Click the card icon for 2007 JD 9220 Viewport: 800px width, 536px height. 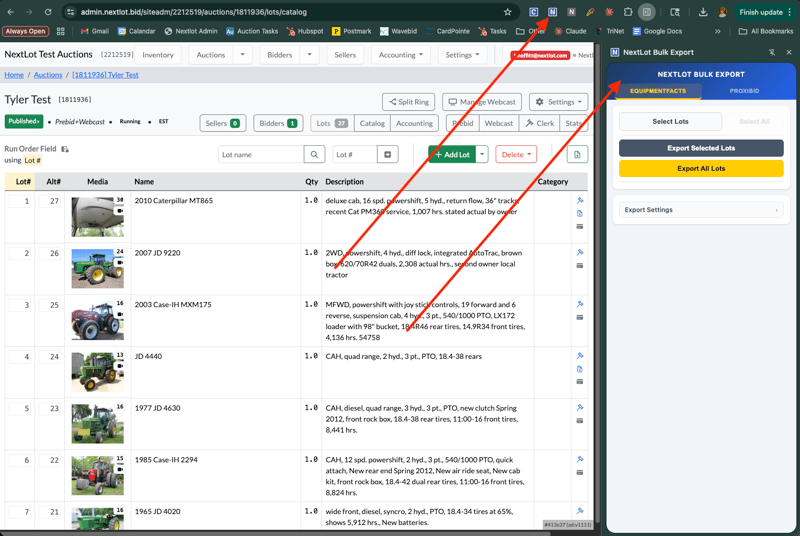(x=580, y=265)
